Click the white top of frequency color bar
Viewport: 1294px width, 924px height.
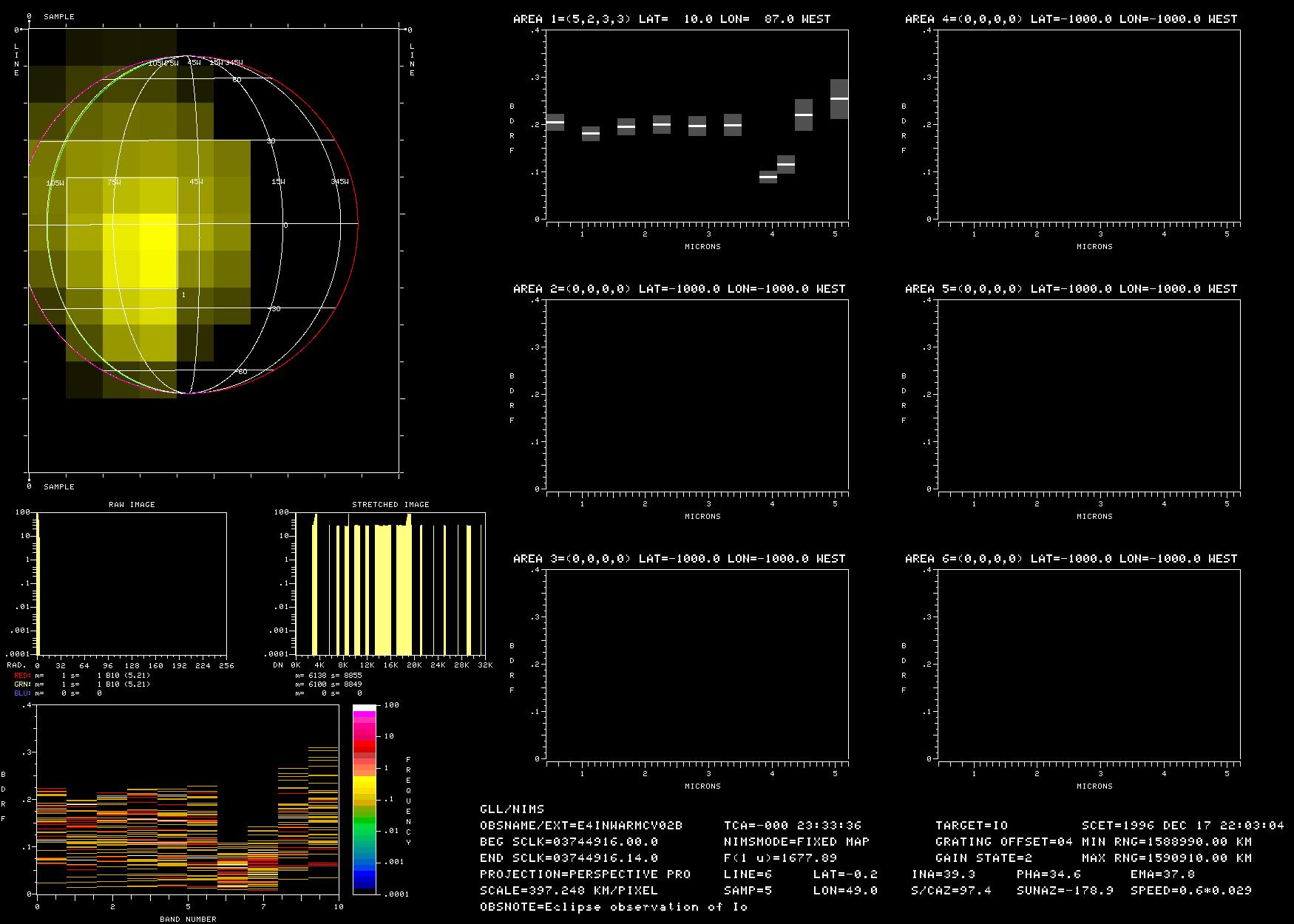point(365,708)
